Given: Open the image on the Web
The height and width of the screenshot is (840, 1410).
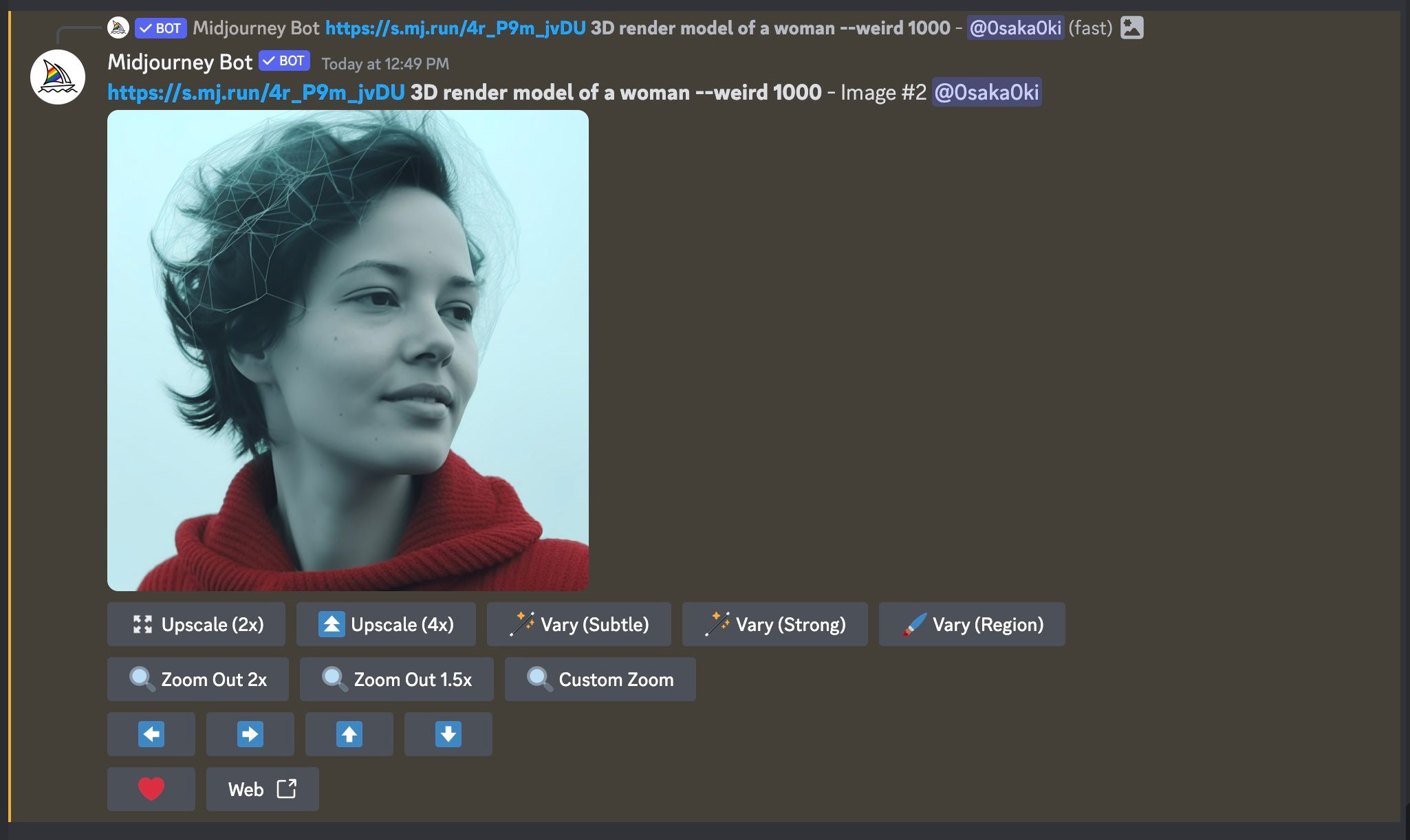Looking at the screenshot, I should (262, 788).
